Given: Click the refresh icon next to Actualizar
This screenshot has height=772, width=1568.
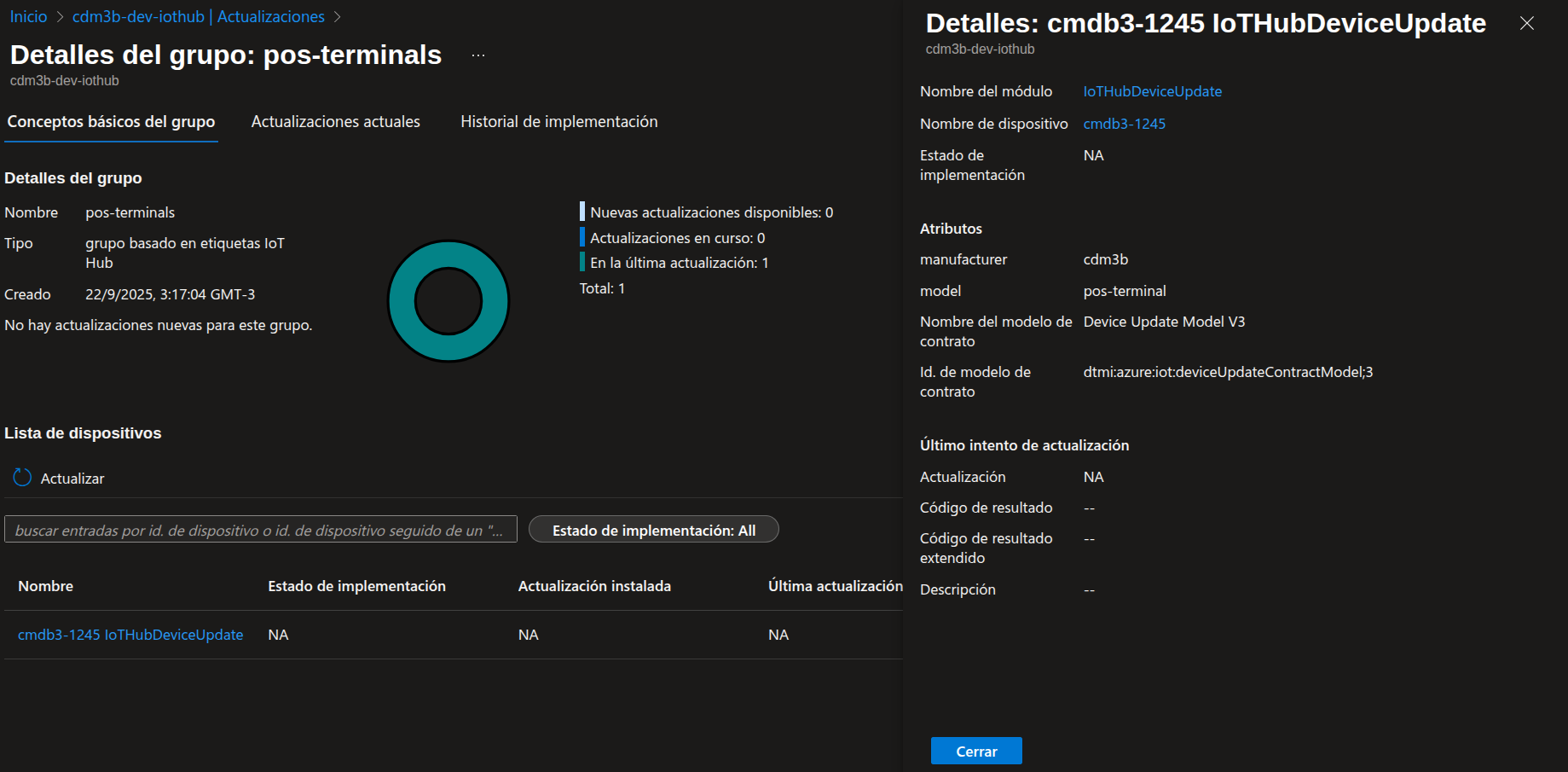Looking at the screenshot, I should 22,478.
